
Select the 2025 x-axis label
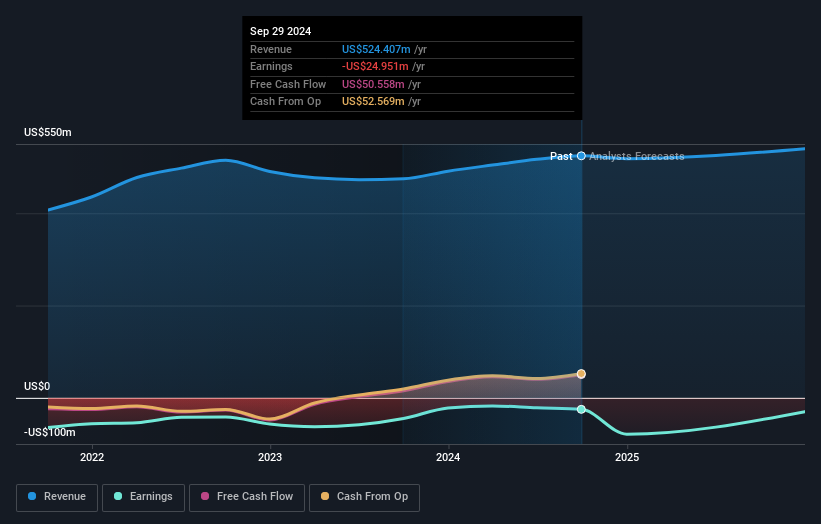pyautogui.click(x=627, y=458)
